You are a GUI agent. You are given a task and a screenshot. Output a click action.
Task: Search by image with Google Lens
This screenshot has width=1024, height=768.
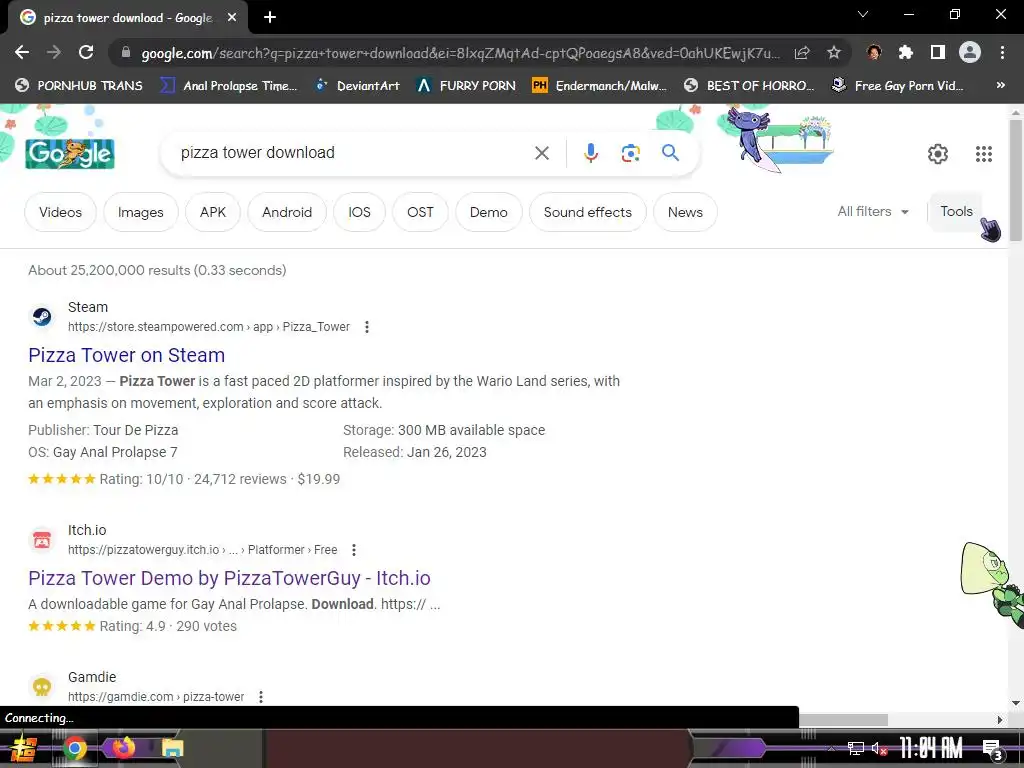[x=630, y=153]
